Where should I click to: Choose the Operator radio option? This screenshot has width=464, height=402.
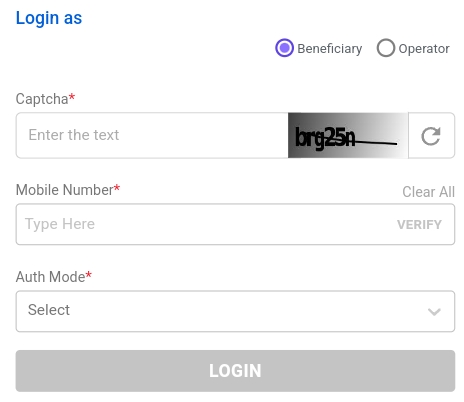point(386,48)
